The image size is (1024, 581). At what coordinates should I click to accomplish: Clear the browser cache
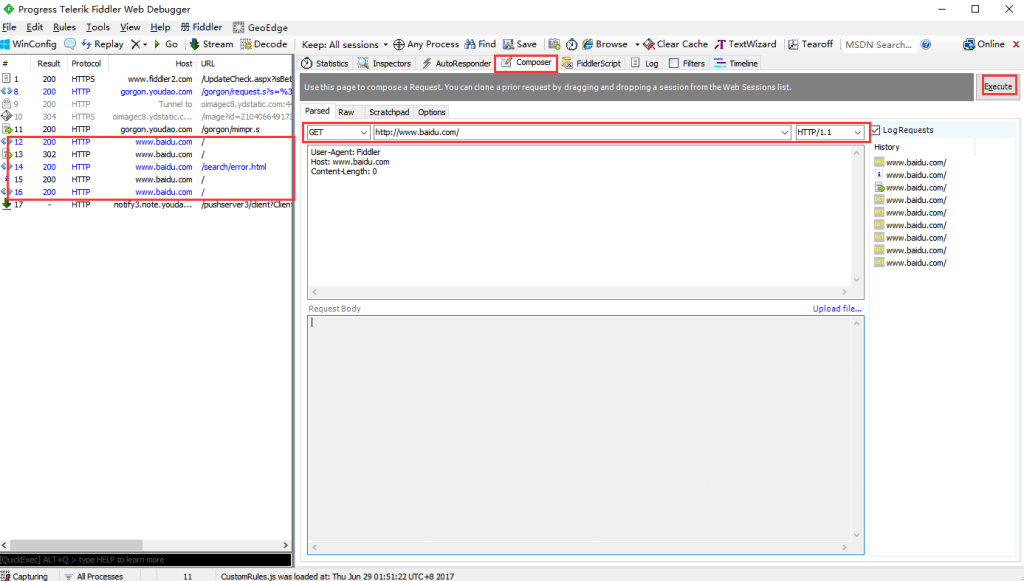(675, 44)
